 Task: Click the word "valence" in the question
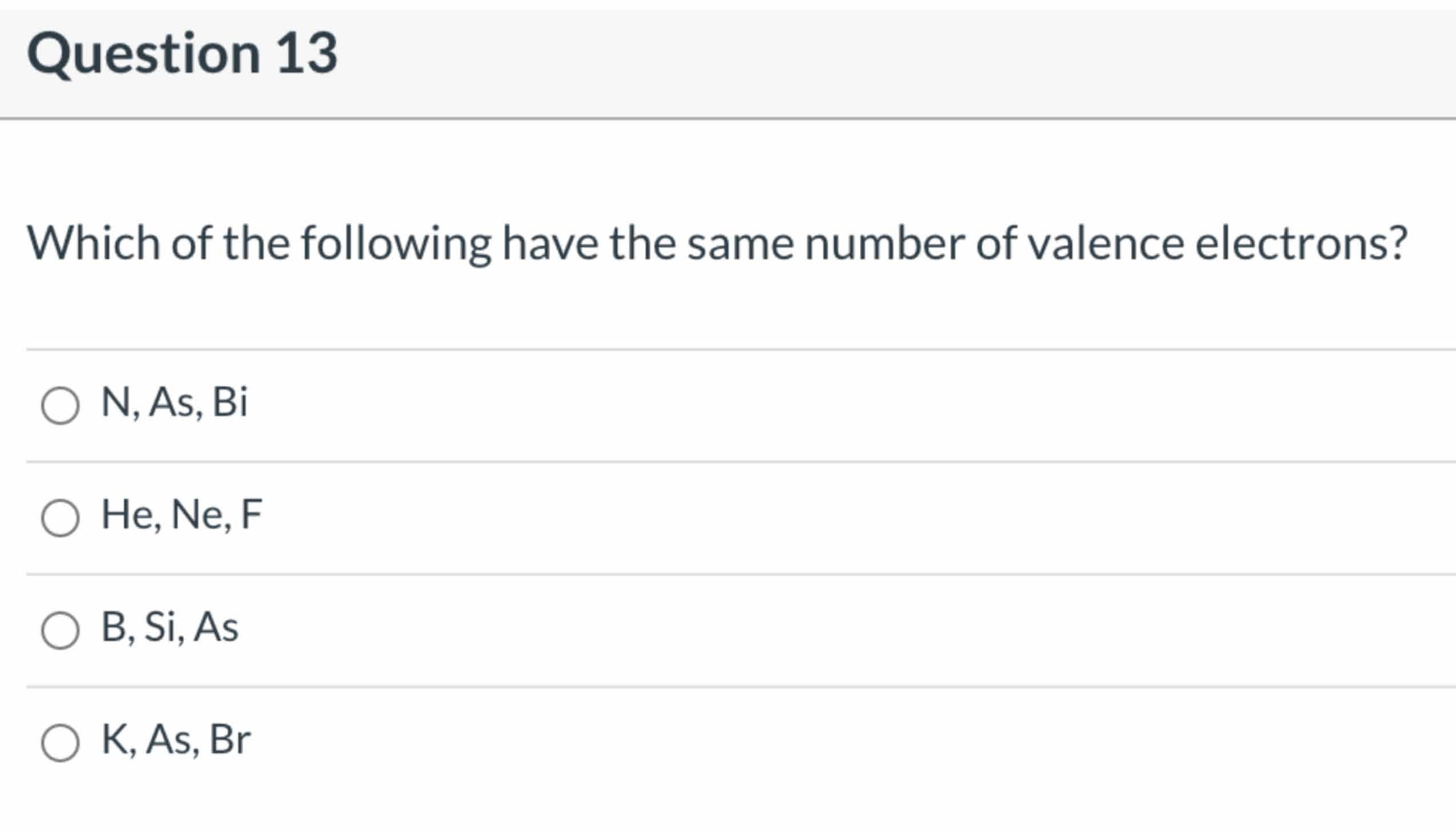click(x=1106, y=243)
